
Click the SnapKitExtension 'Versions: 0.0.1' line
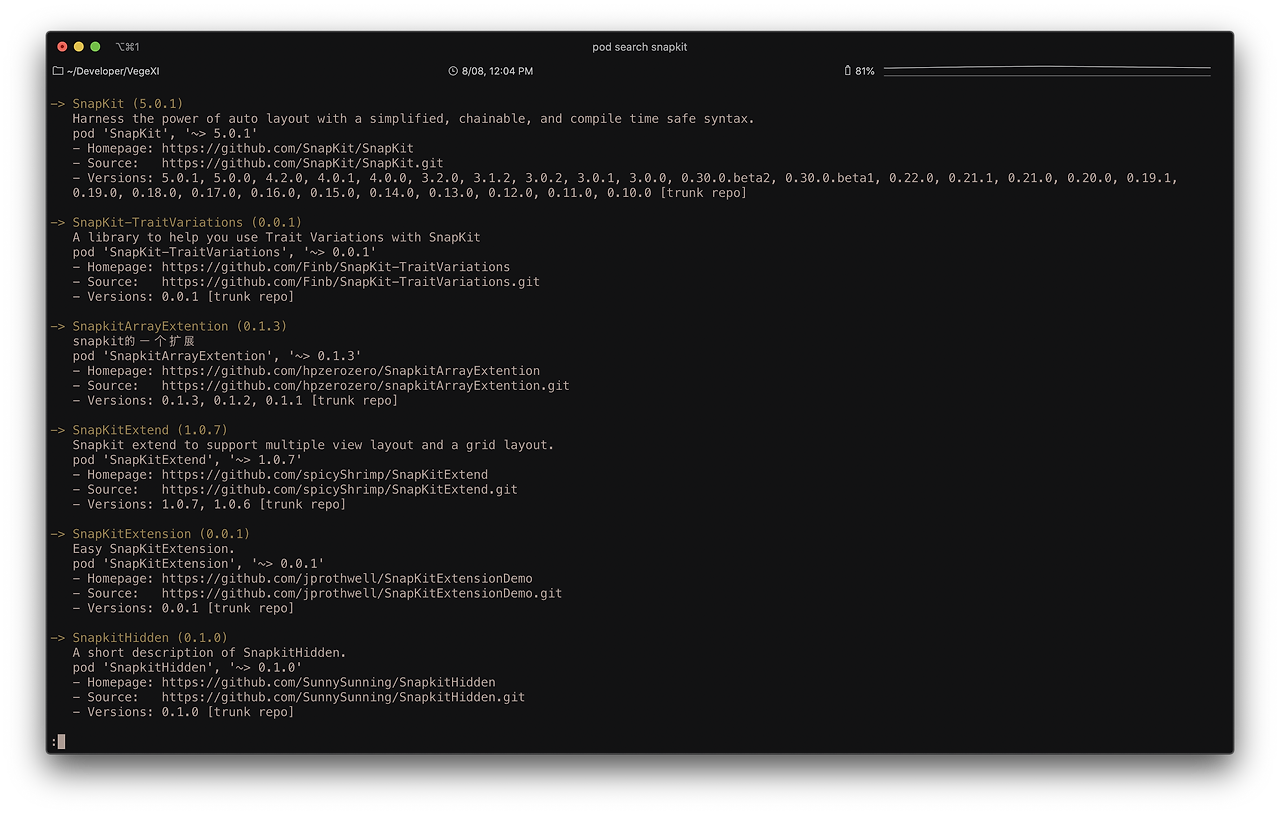(x=183, y=609)
